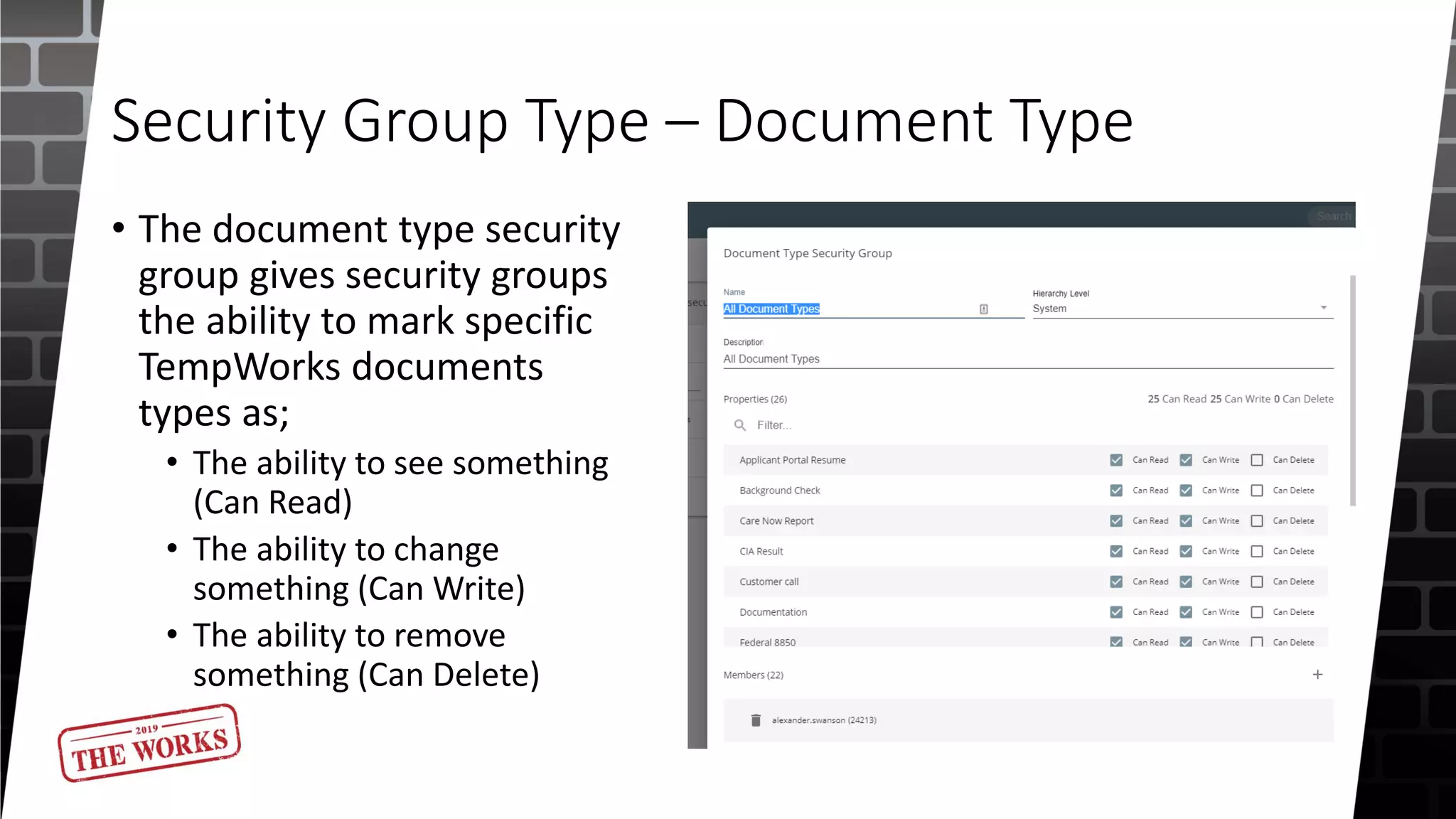Check Can Delete for Customer call
The width and height of the screenshot is (1456, 819).
[1257, 582]
